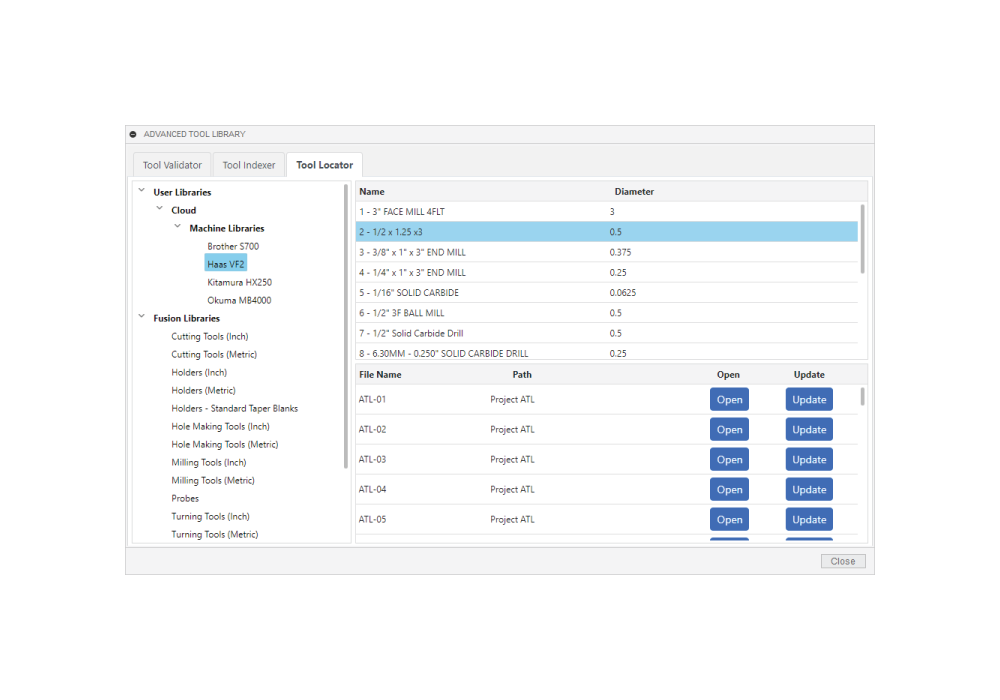This screenshot has width=1000, height=700.
Task: Select the Okuma MB4000 library
Action: (239, 300)
